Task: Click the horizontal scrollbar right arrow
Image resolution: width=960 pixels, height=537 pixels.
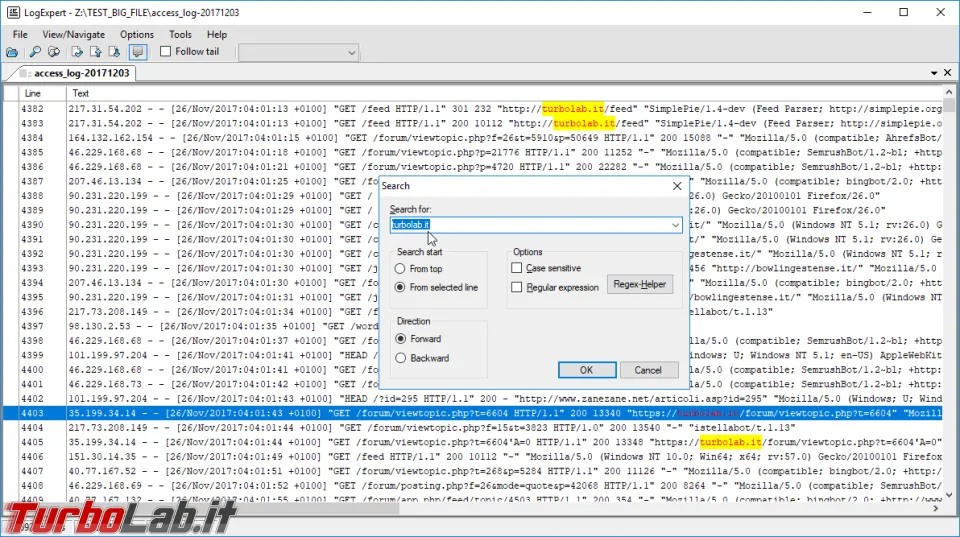Action: [936, 508]
